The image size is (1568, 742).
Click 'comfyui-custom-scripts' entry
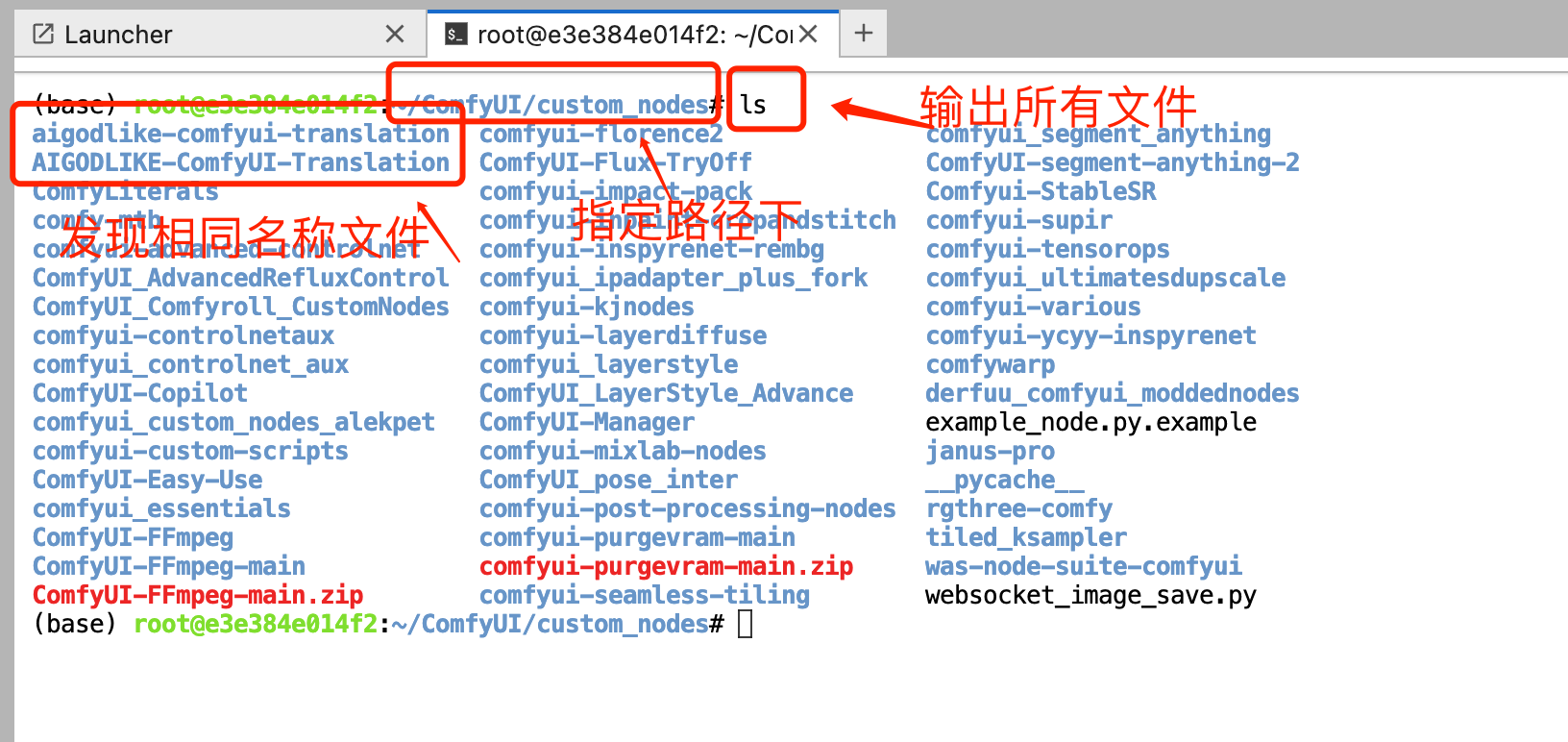point(190,451)
